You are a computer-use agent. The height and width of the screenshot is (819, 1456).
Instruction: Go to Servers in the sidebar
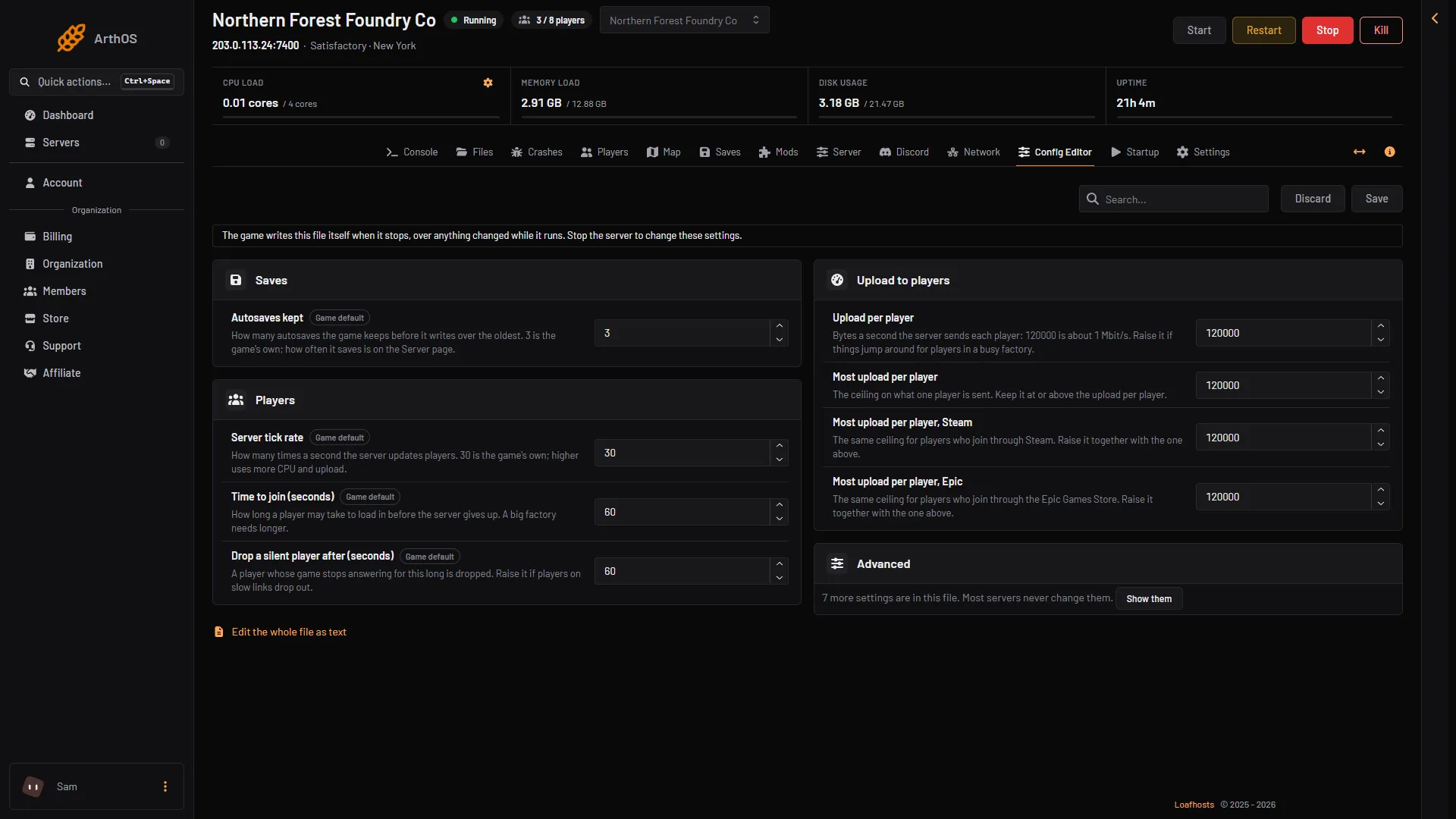(x=96, y=143)
